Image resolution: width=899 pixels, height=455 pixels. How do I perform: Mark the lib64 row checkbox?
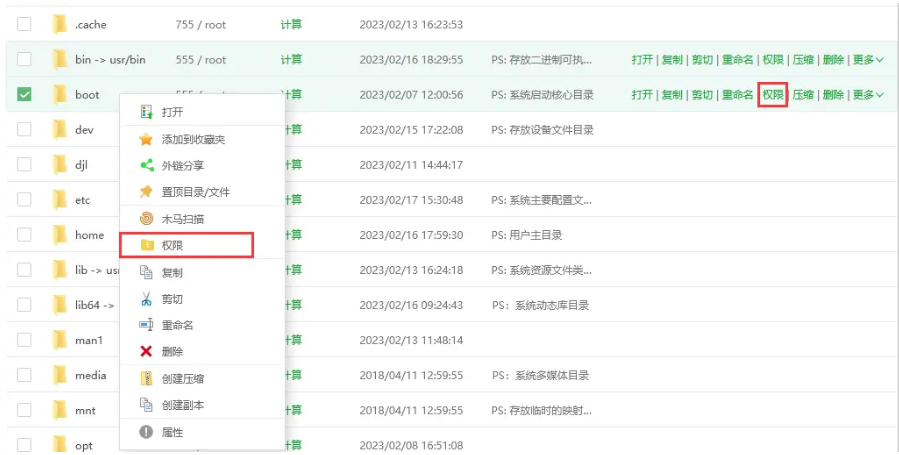(x=24, y=305)
